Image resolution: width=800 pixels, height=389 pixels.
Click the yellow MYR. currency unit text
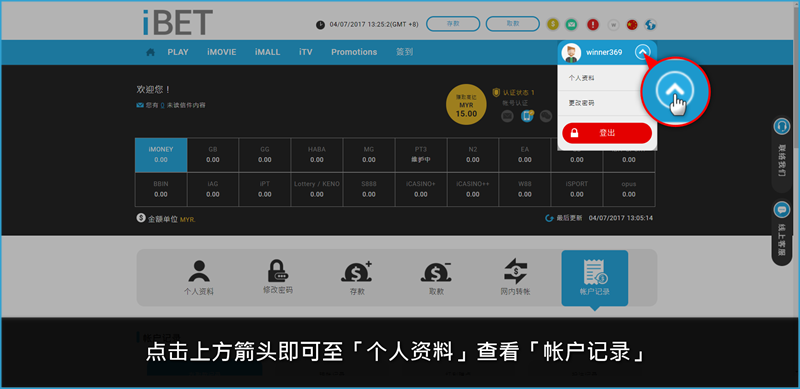[188, 220]
